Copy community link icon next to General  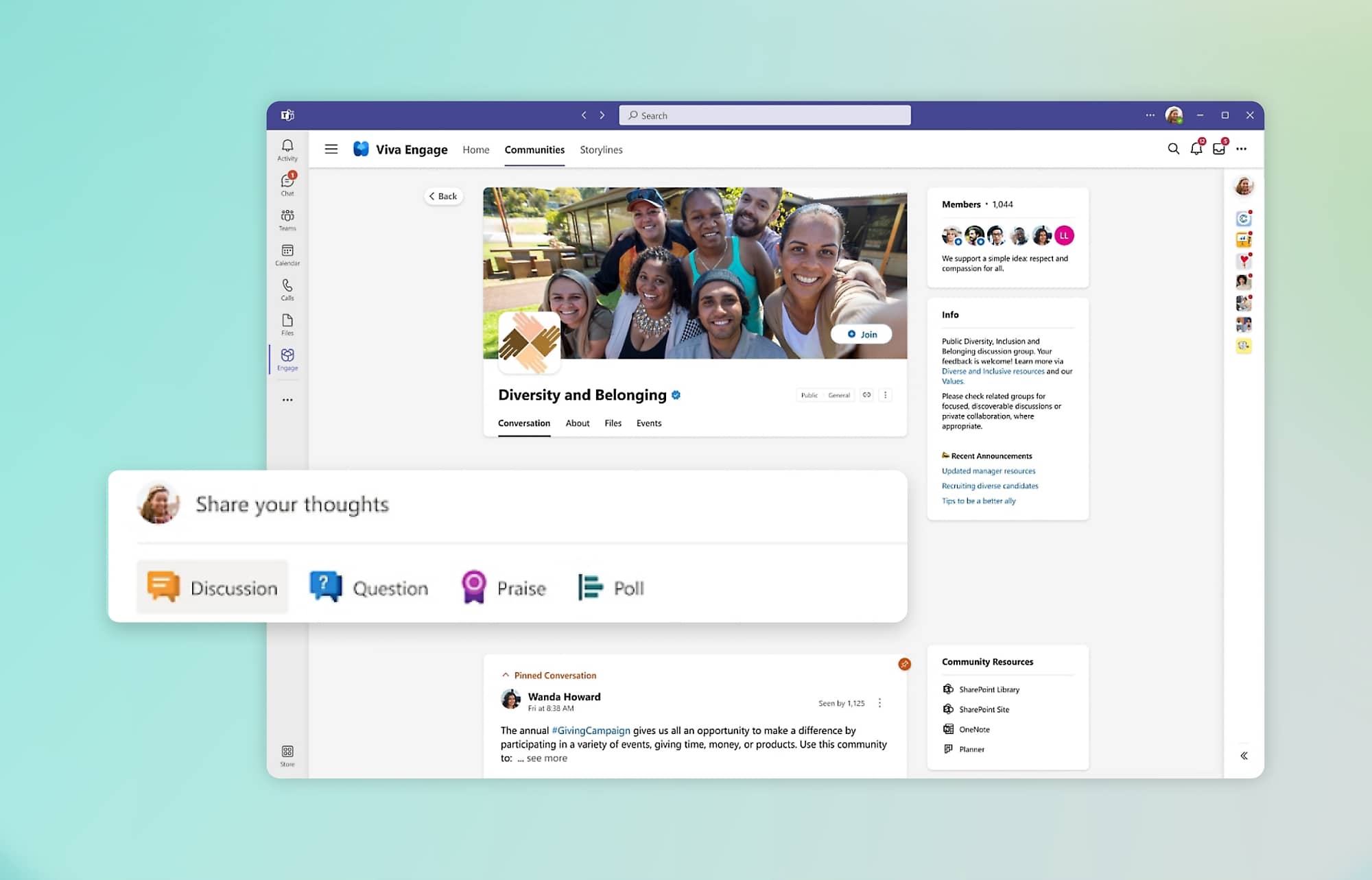tap(866, 395)
